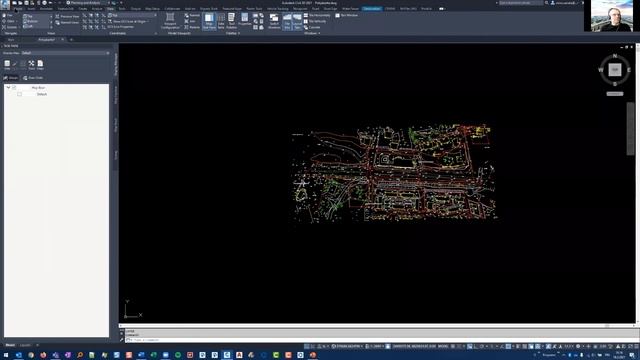The image size is (640, 360).
Task: Open the Tool Palettes window
Action: pos(231,21)
